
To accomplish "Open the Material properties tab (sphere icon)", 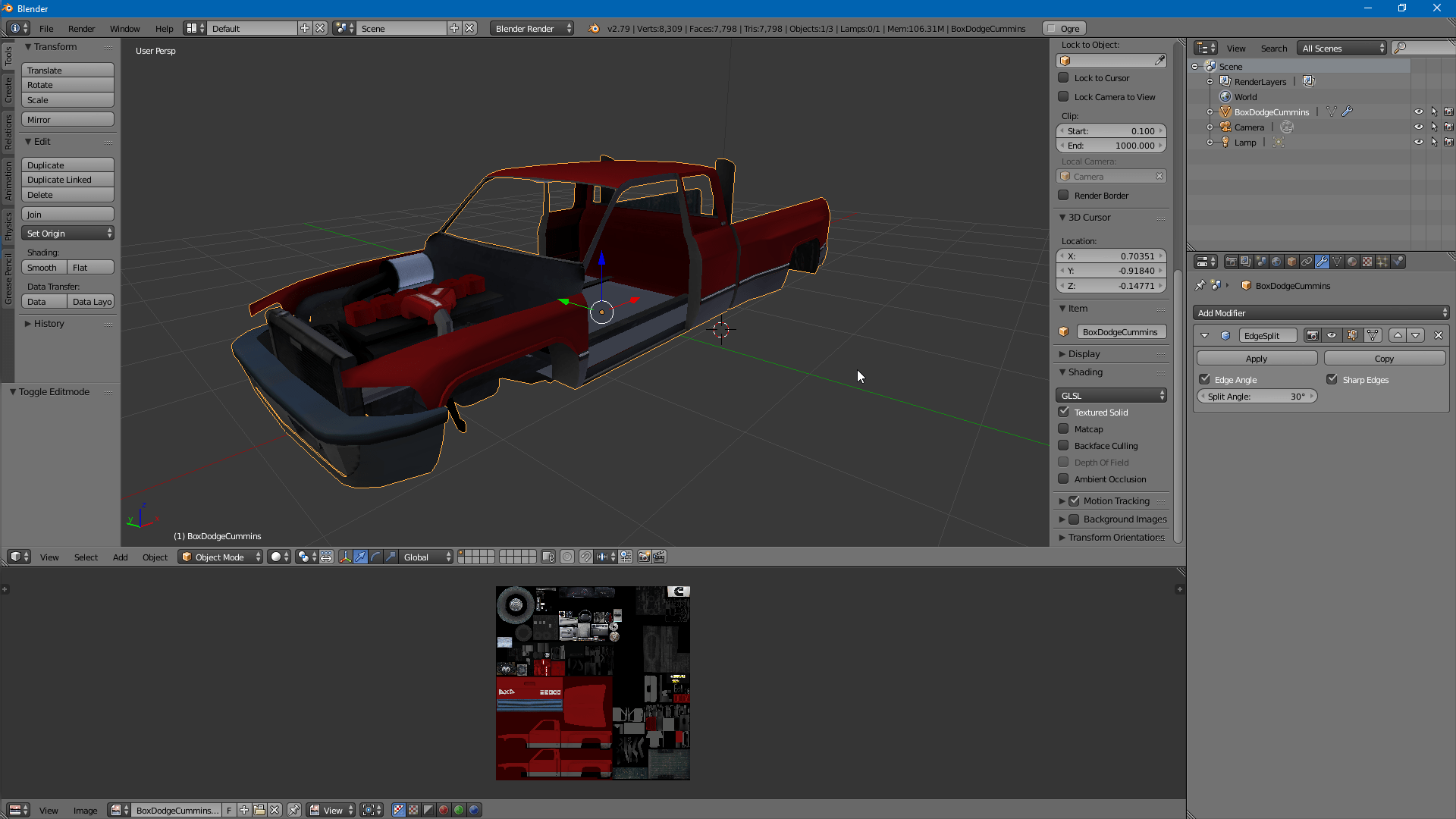I will [1352, 262].
